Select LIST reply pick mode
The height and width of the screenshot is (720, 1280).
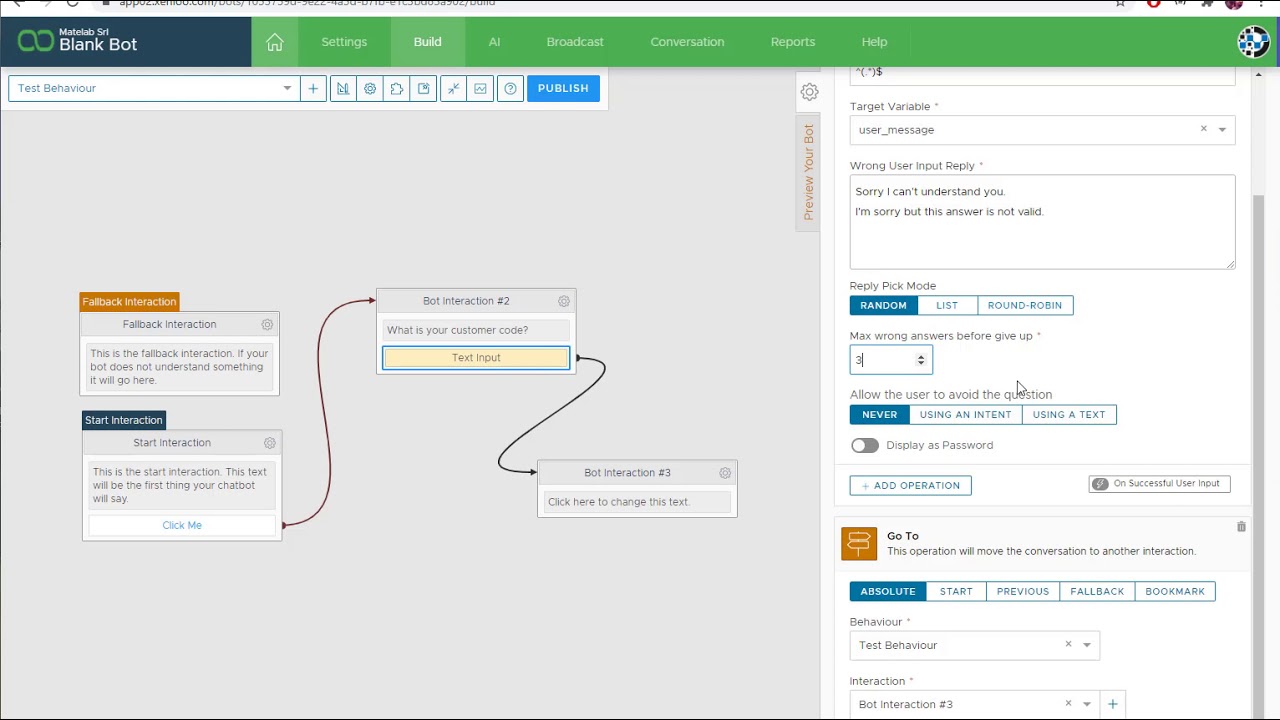click(x=947, y=305)
